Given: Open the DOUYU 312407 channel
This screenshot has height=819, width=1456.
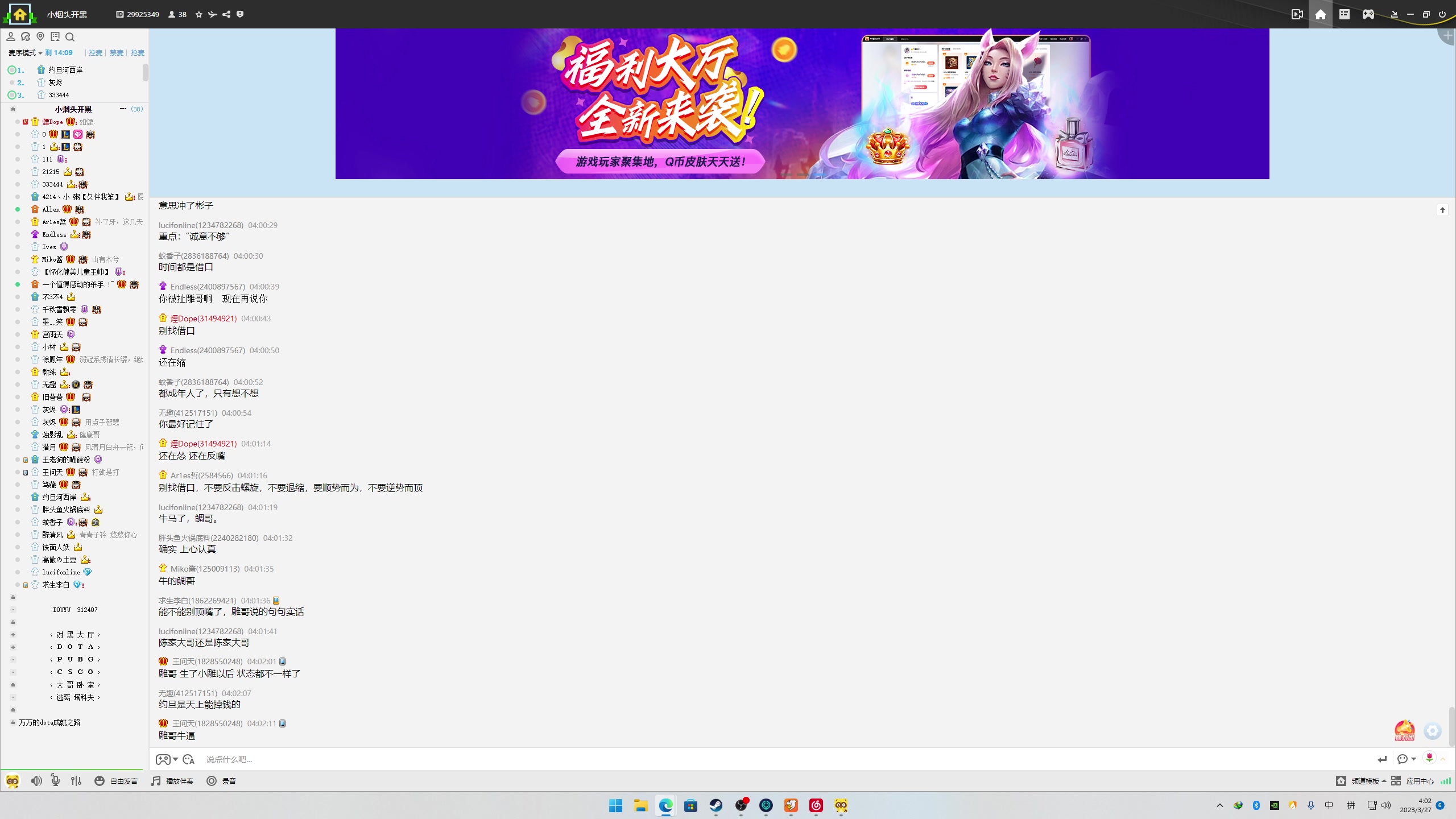Looking at the screenshot, I should pos(75,610).
